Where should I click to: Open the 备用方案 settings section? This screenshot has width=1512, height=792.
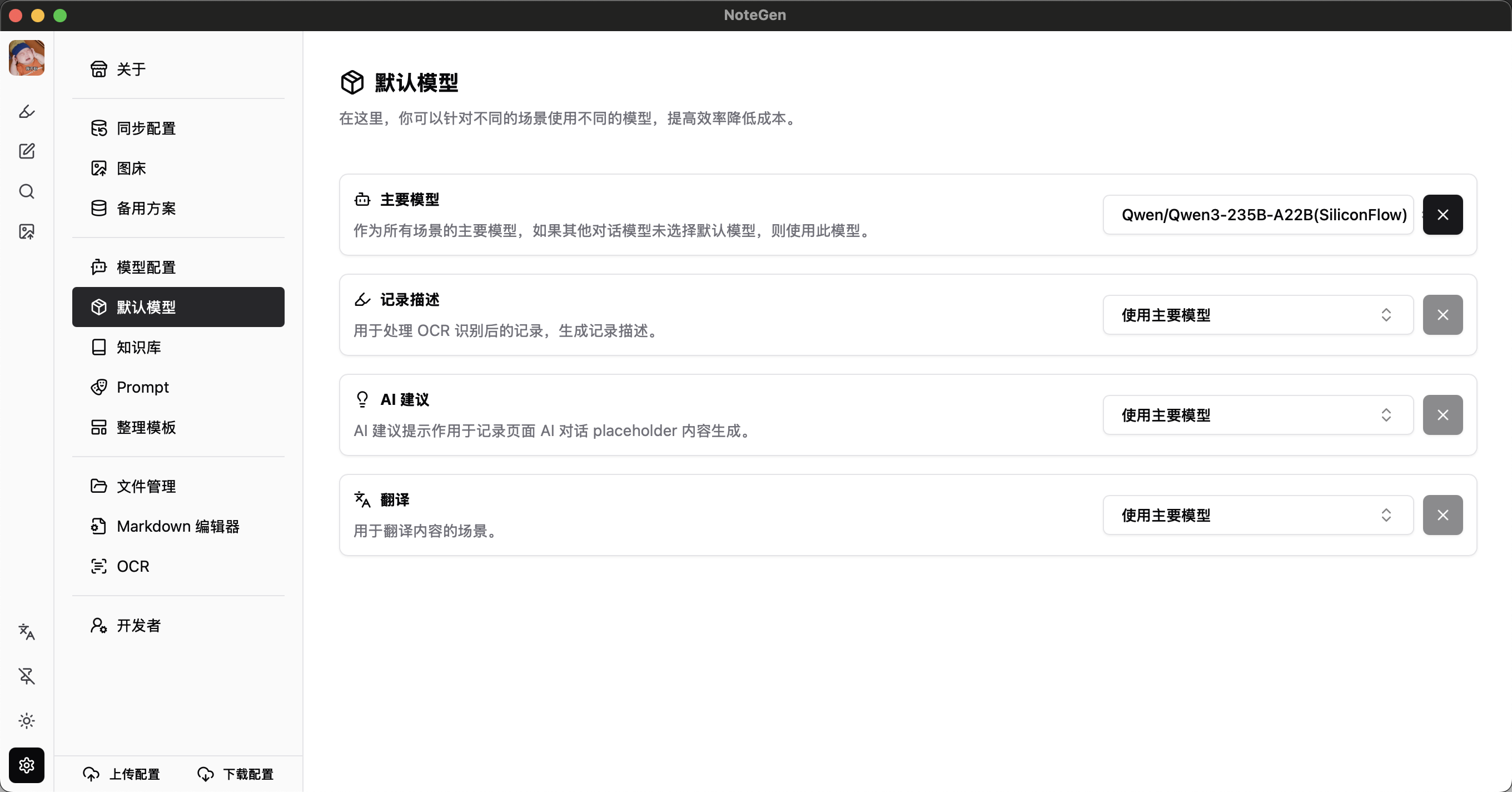(178, 208)
